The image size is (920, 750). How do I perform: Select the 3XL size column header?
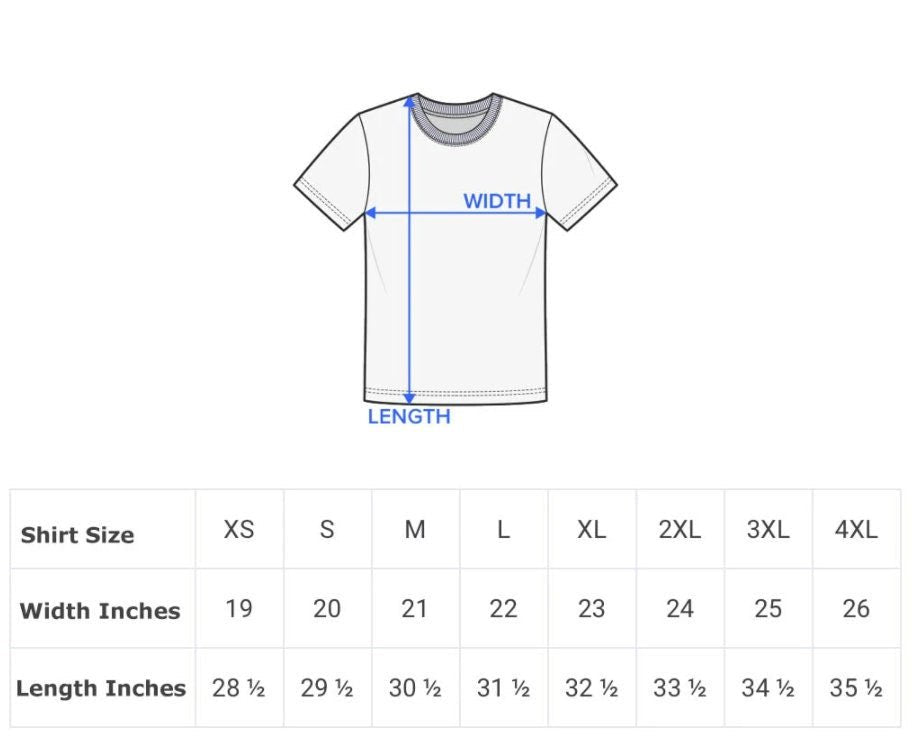pos(768,530)
